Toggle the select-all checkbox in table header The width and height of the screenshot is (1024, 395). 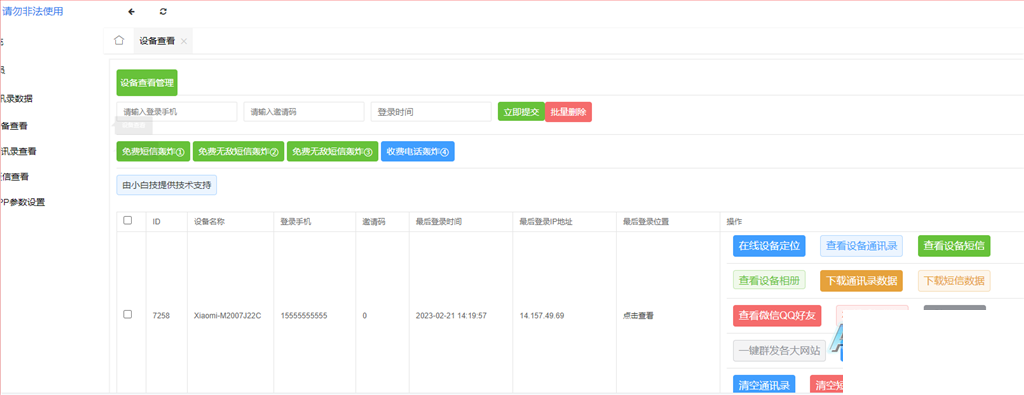point(128,221)
